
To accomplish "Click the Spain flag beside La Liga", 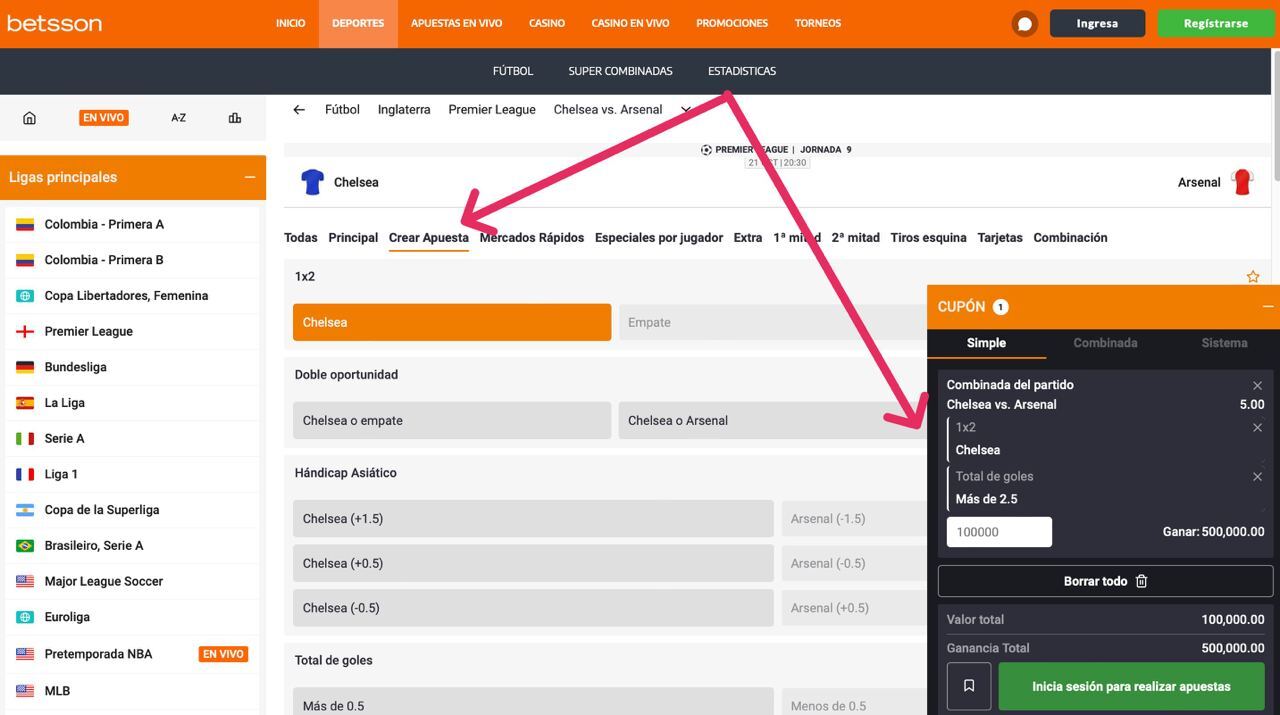I will 25,403.
